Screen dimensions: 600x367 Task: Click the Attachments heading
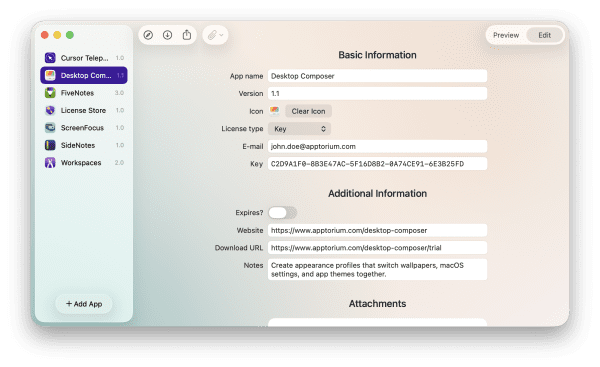377,303
